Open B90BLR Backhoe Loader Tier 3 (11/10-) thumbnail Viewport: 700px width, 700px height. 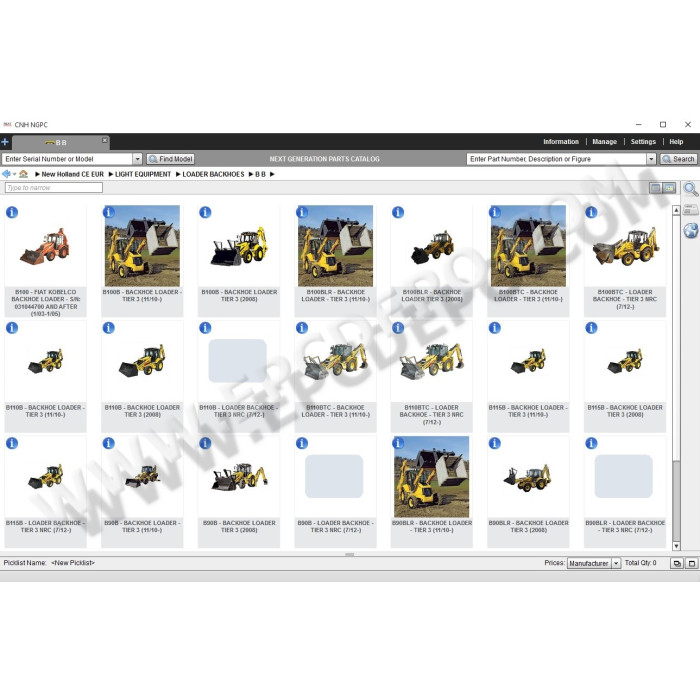pyautogui.click(x=432, y=477)
